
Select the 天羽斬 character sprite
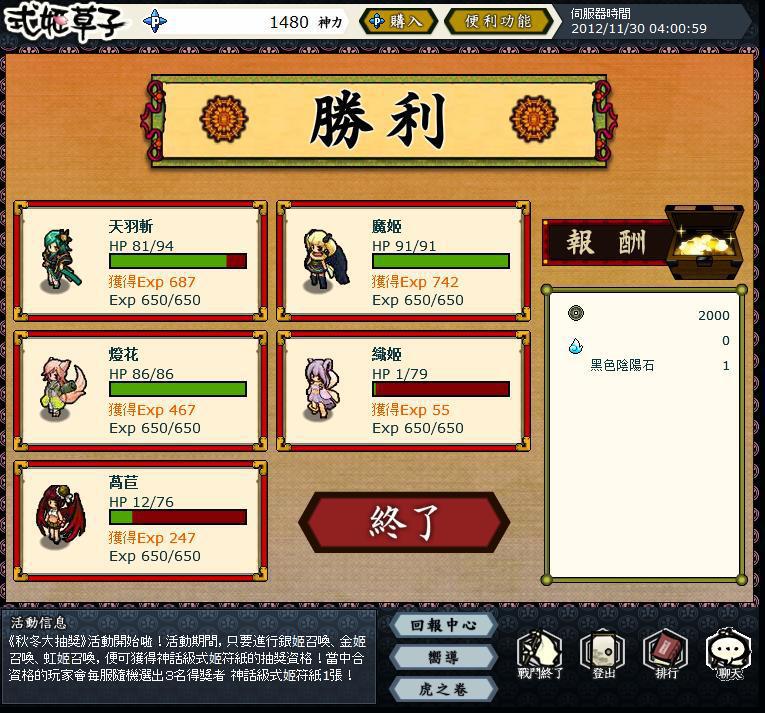click(60, 261)
